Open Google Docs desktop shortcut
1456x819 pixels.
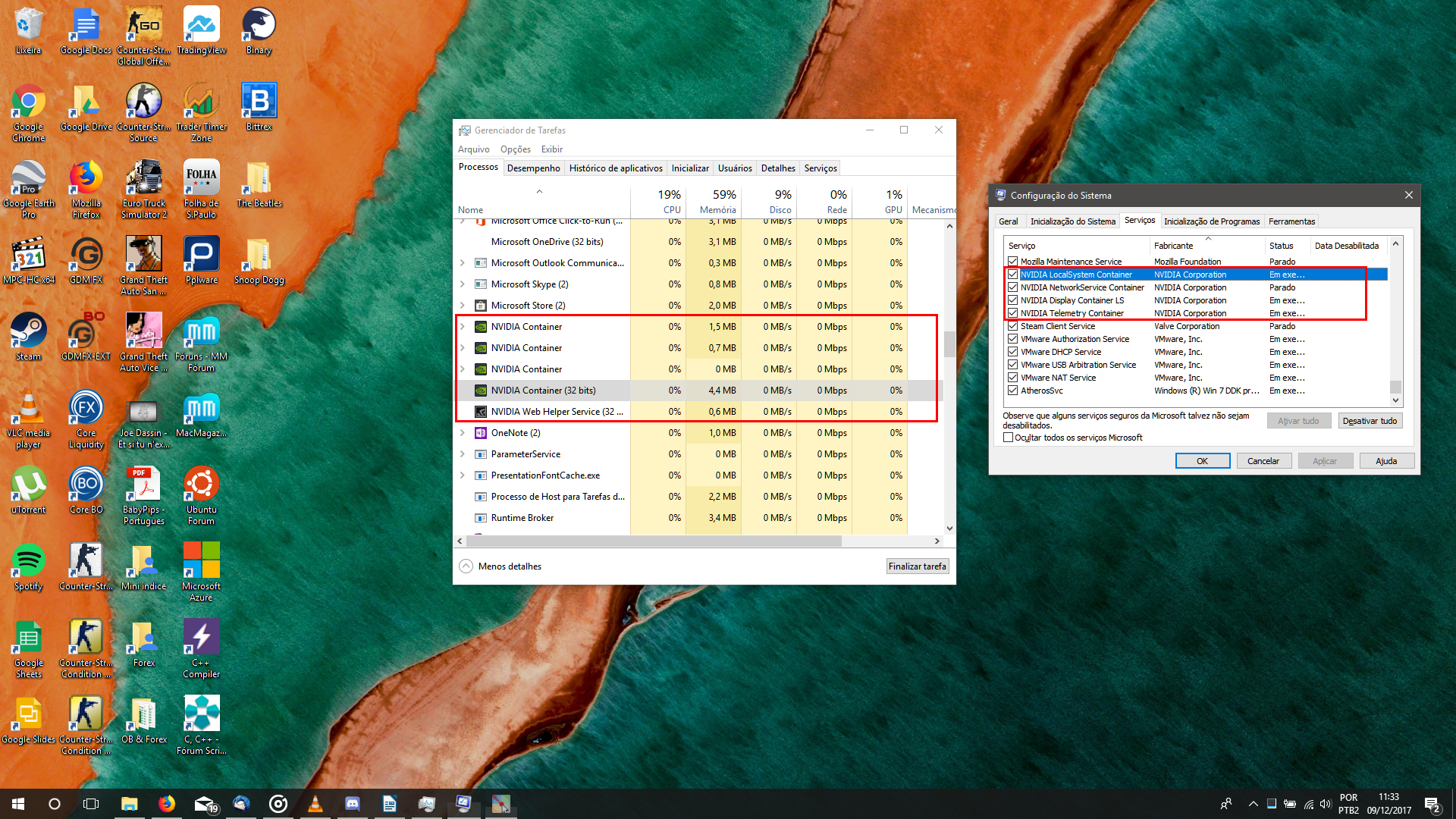click(x=86, y=30)
